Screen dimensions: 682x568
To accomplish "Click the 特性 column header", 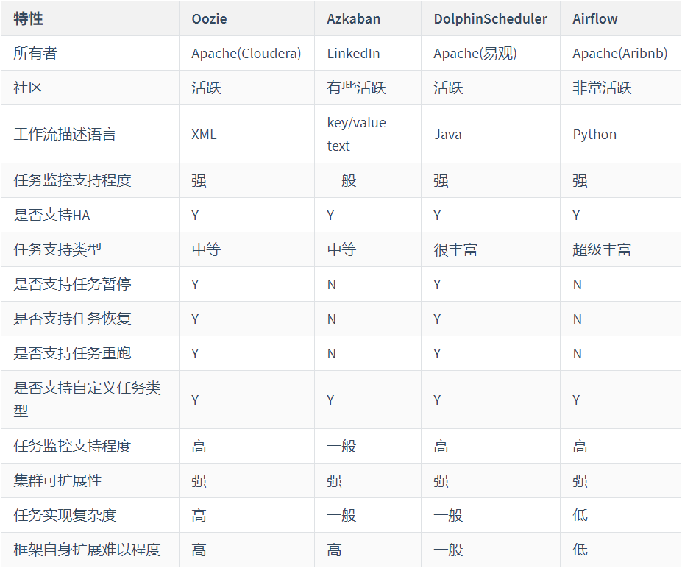I will tap(28, 19).
